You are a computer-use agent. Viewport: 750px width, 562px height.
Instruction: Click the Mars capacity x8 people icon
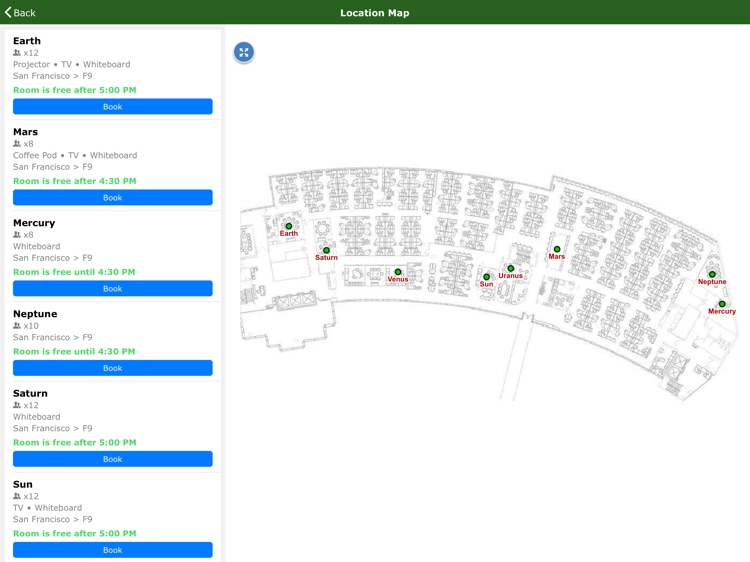tap(17, 143)
